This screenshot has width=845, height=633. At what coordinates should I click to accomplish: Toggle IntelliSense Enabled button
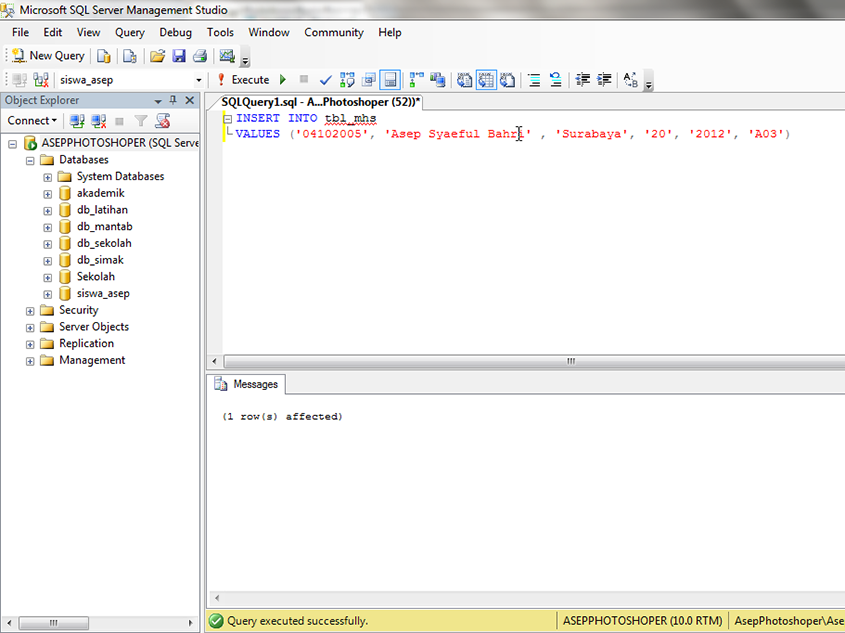tap(390, 80)
